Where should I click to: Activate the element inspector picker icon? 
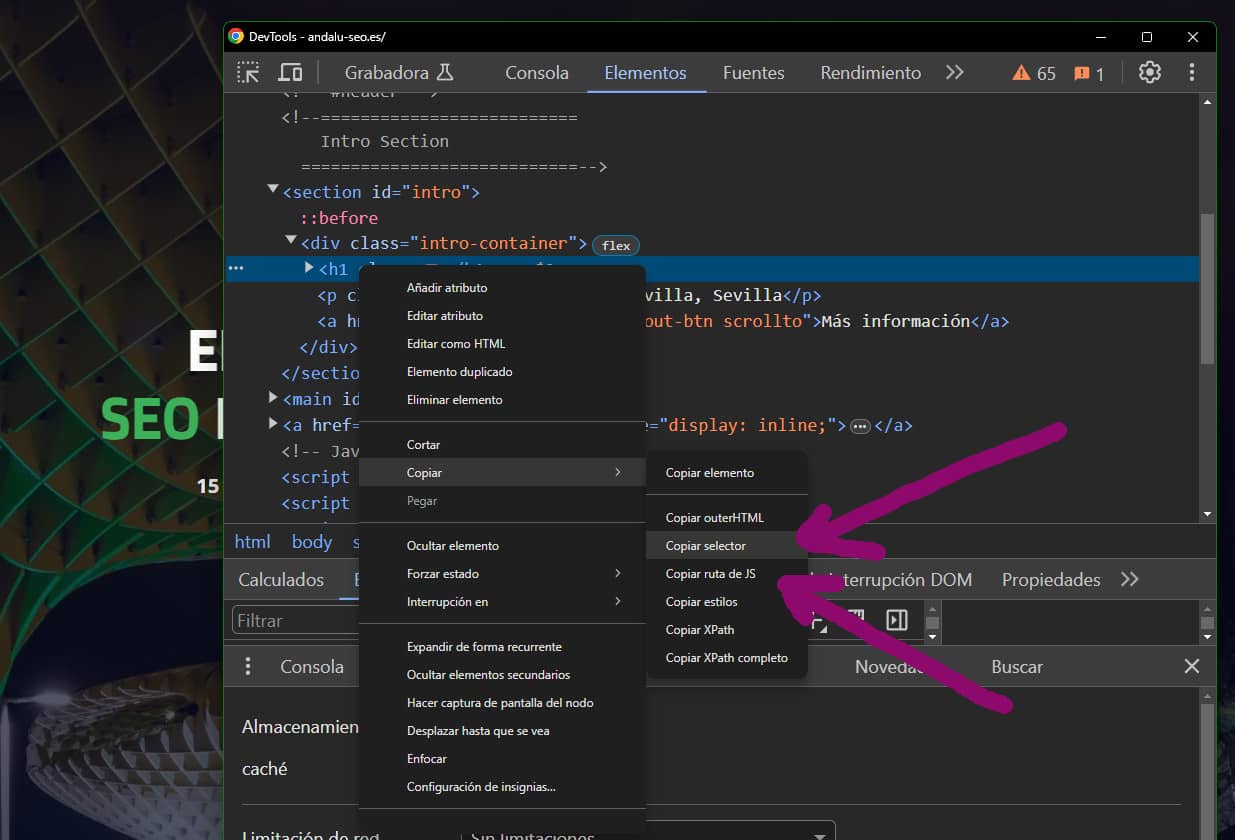click(248, 72)
